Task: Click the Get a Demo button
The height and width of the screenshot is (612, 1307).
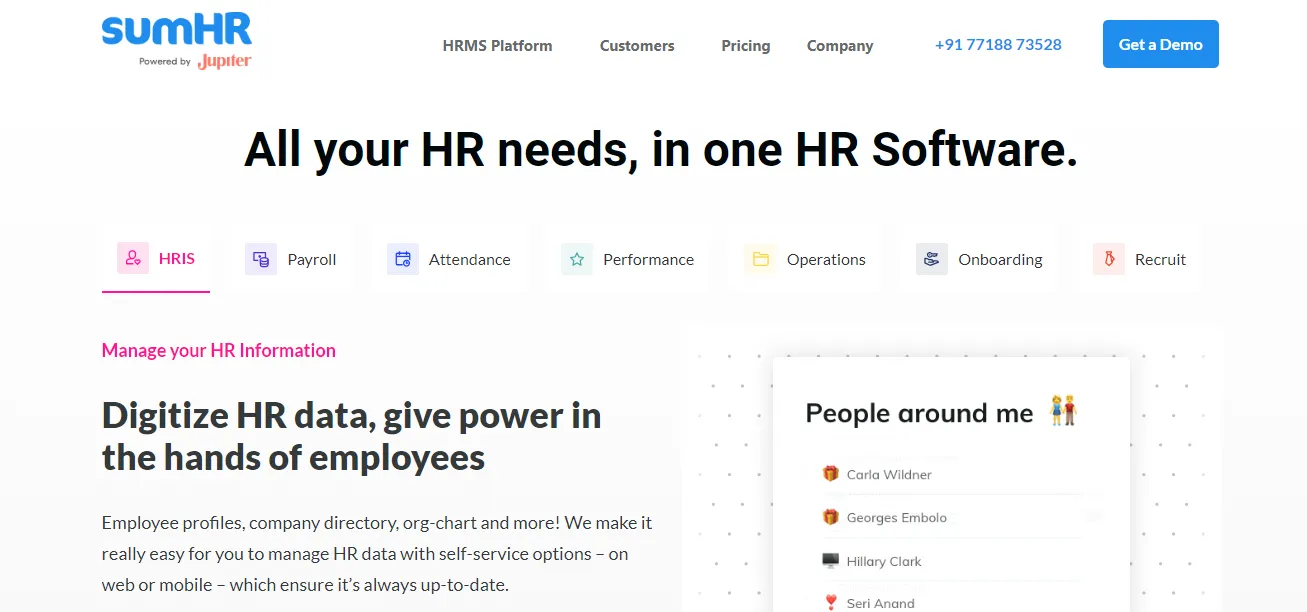Action: pyautogui.click(x=1161, y=44)
